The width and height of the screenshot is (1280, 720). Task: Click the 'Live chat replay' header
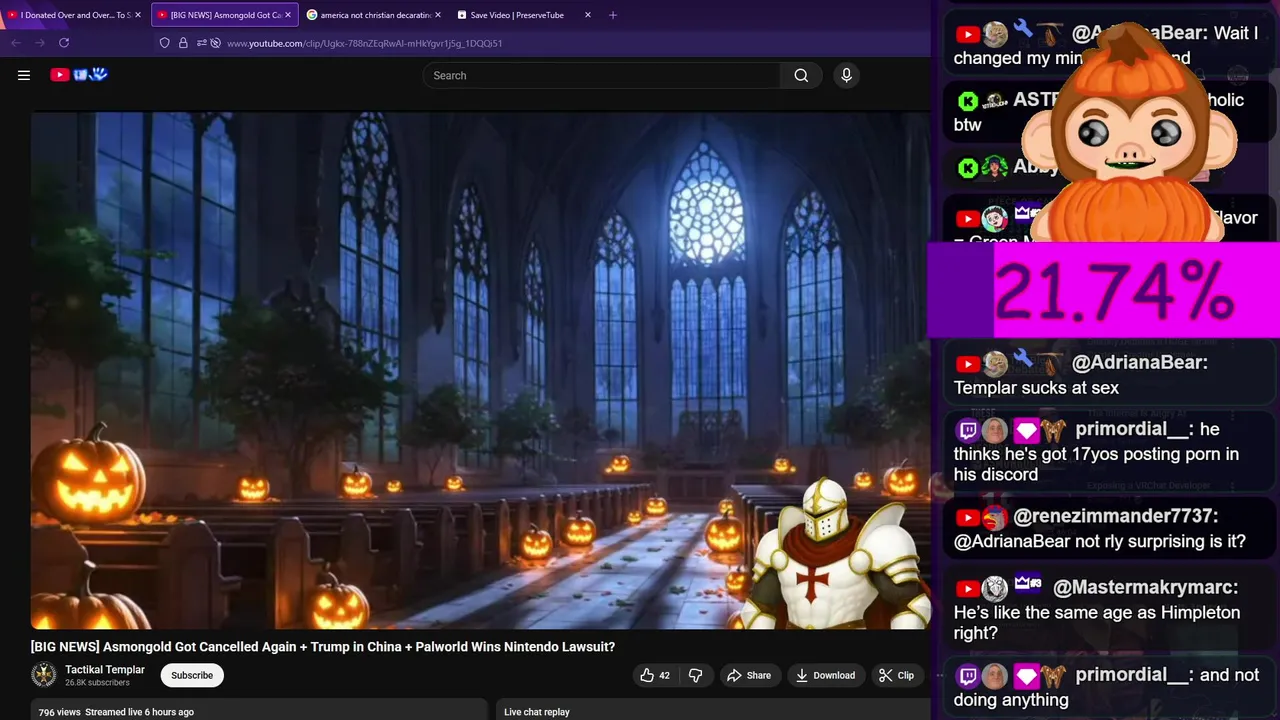pos(537,712)
